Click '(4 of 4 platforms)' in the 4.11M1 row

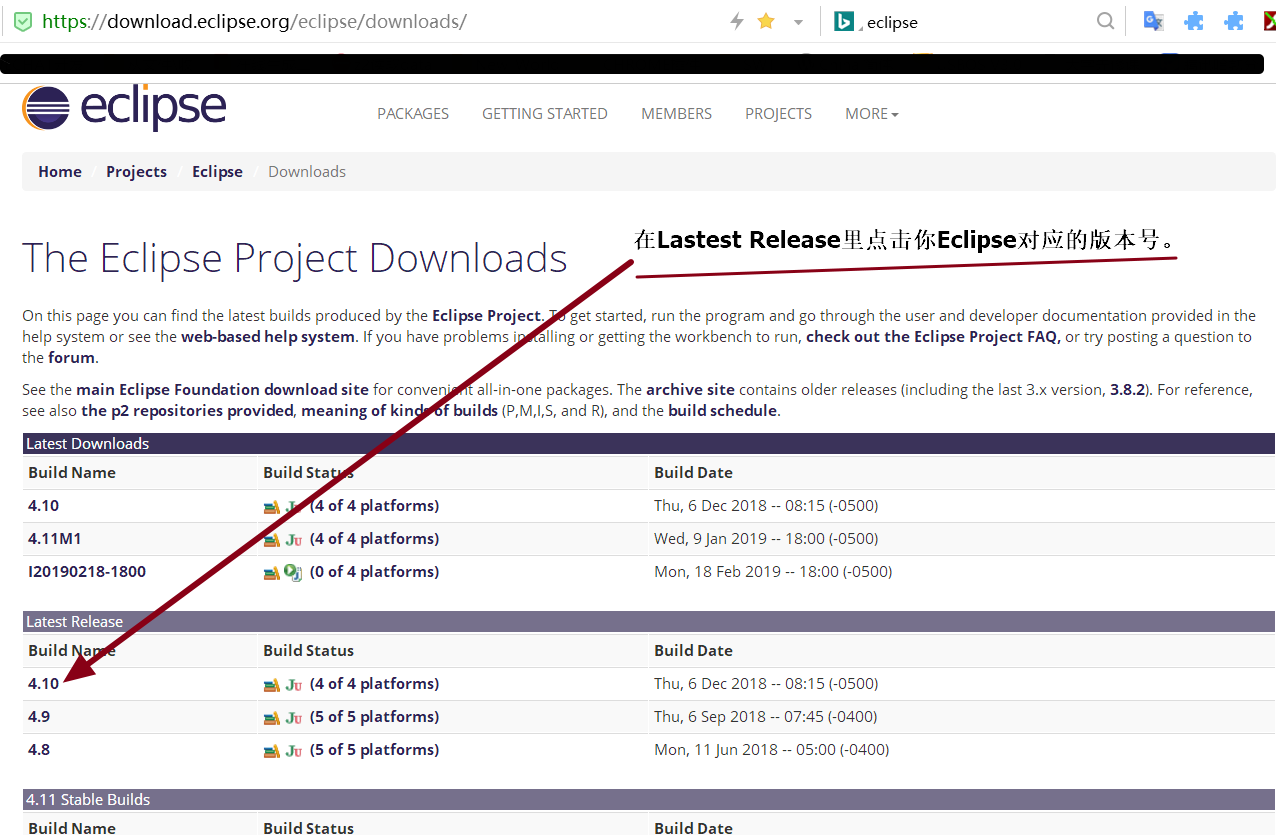374,539
